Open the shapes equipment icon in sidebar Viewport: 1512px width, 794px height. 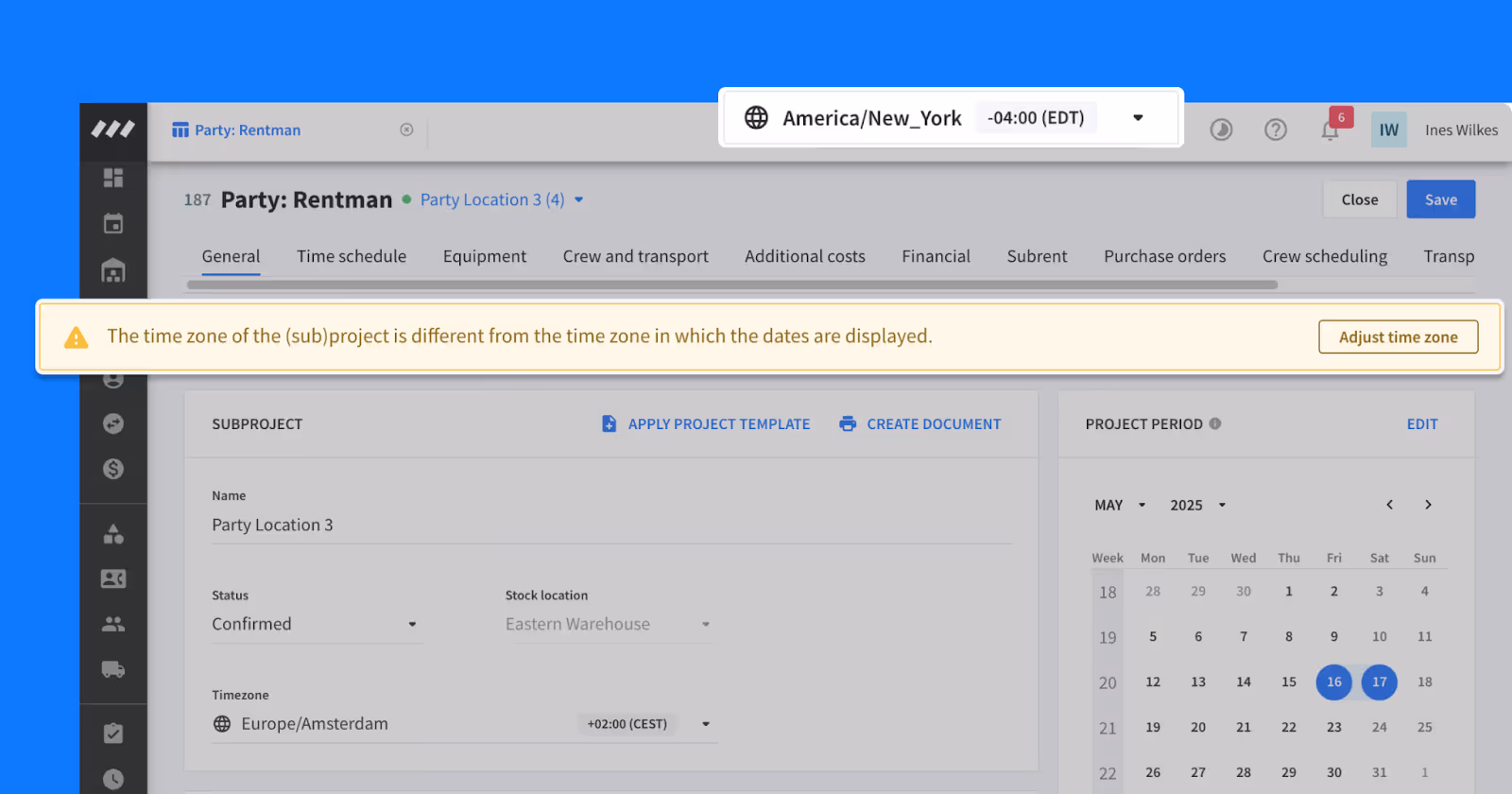(113, 534)
